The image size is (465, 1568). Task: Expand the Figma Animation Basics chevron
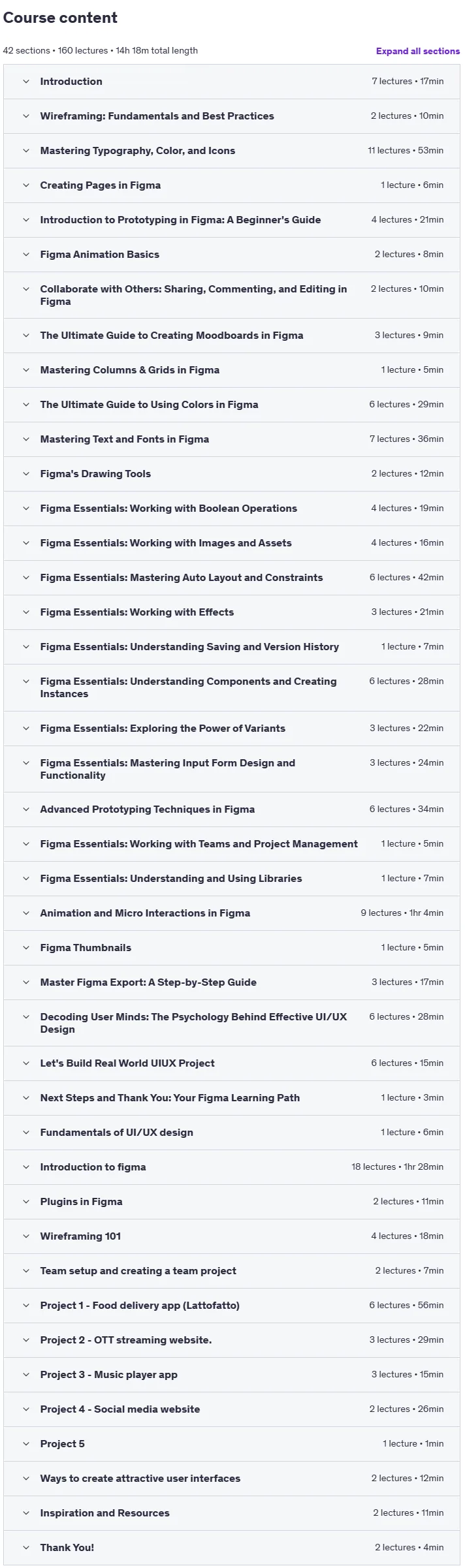coord(26,255)
